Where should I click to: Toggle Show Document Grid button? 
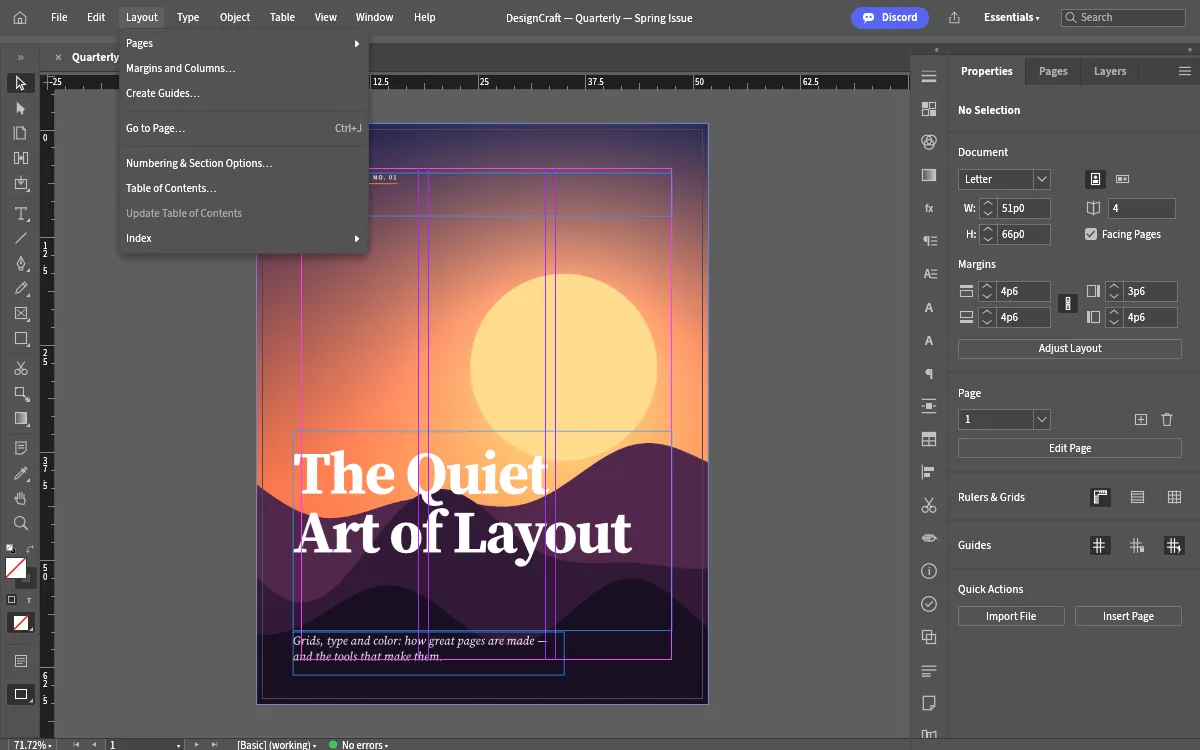pos(1174,497)
